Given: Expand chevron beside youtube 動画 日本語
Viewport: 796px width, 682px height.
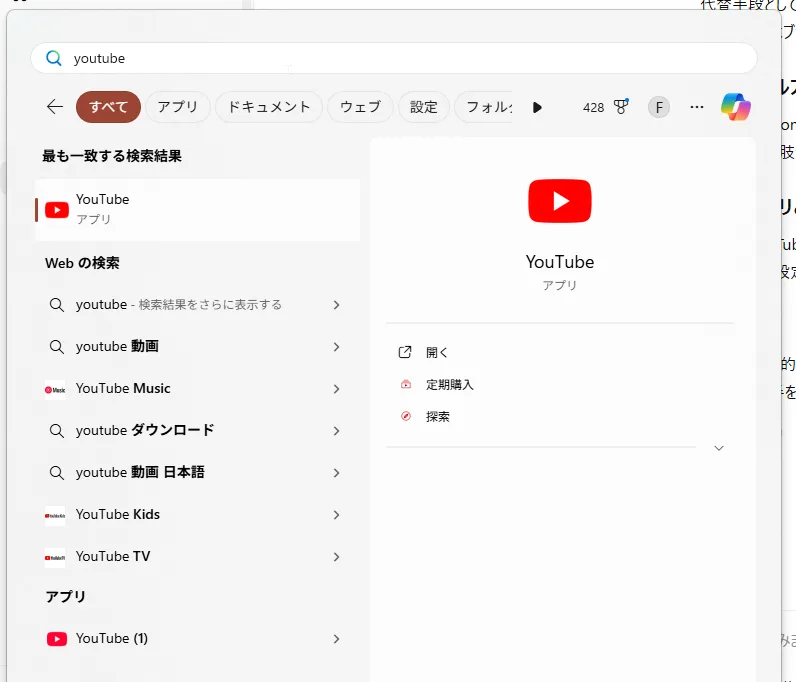Looking at the screenshot, I should point(336,473).
